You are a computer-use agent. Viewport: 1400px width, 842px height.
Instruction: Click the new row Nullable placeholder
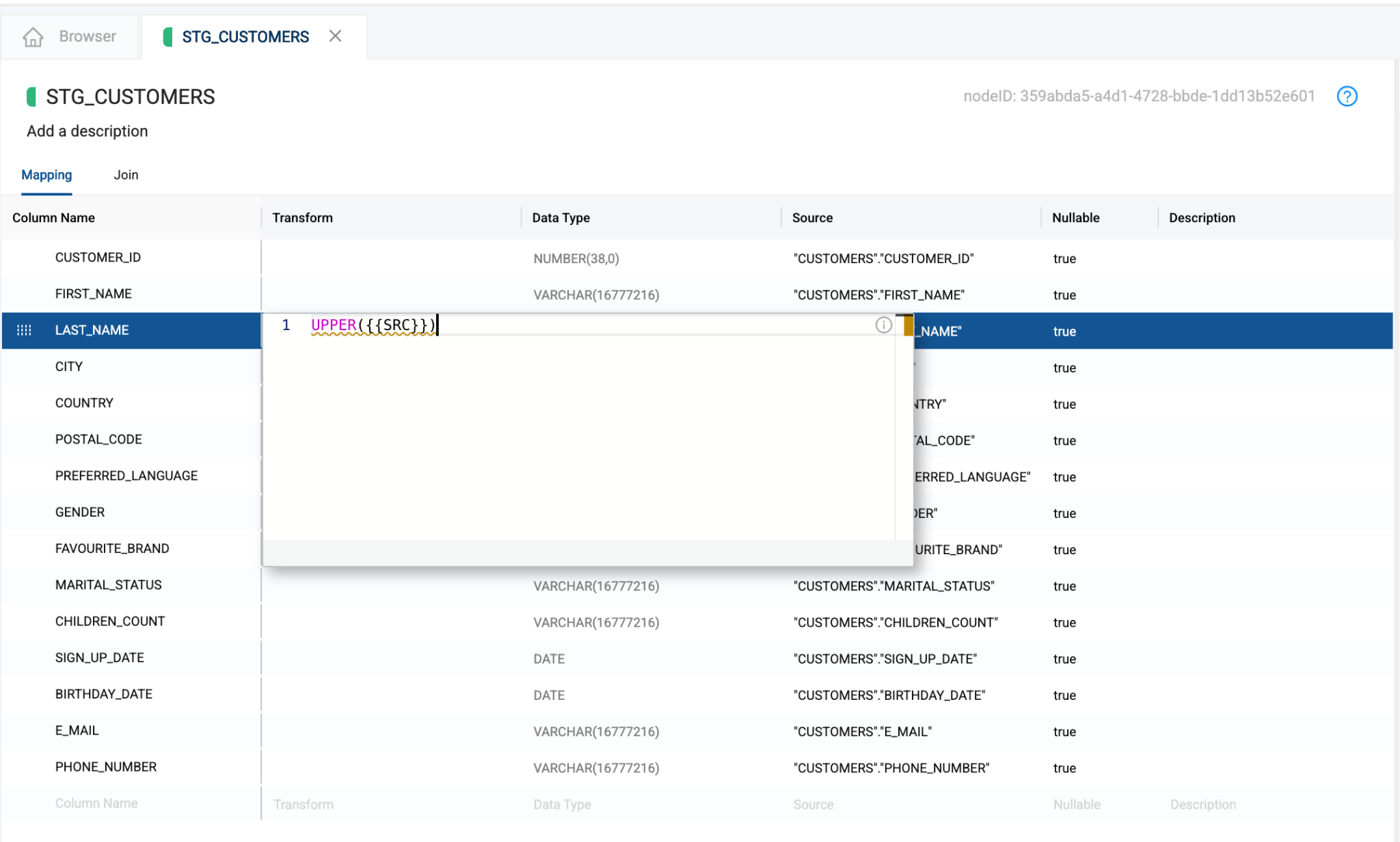tap(1077, 805)
